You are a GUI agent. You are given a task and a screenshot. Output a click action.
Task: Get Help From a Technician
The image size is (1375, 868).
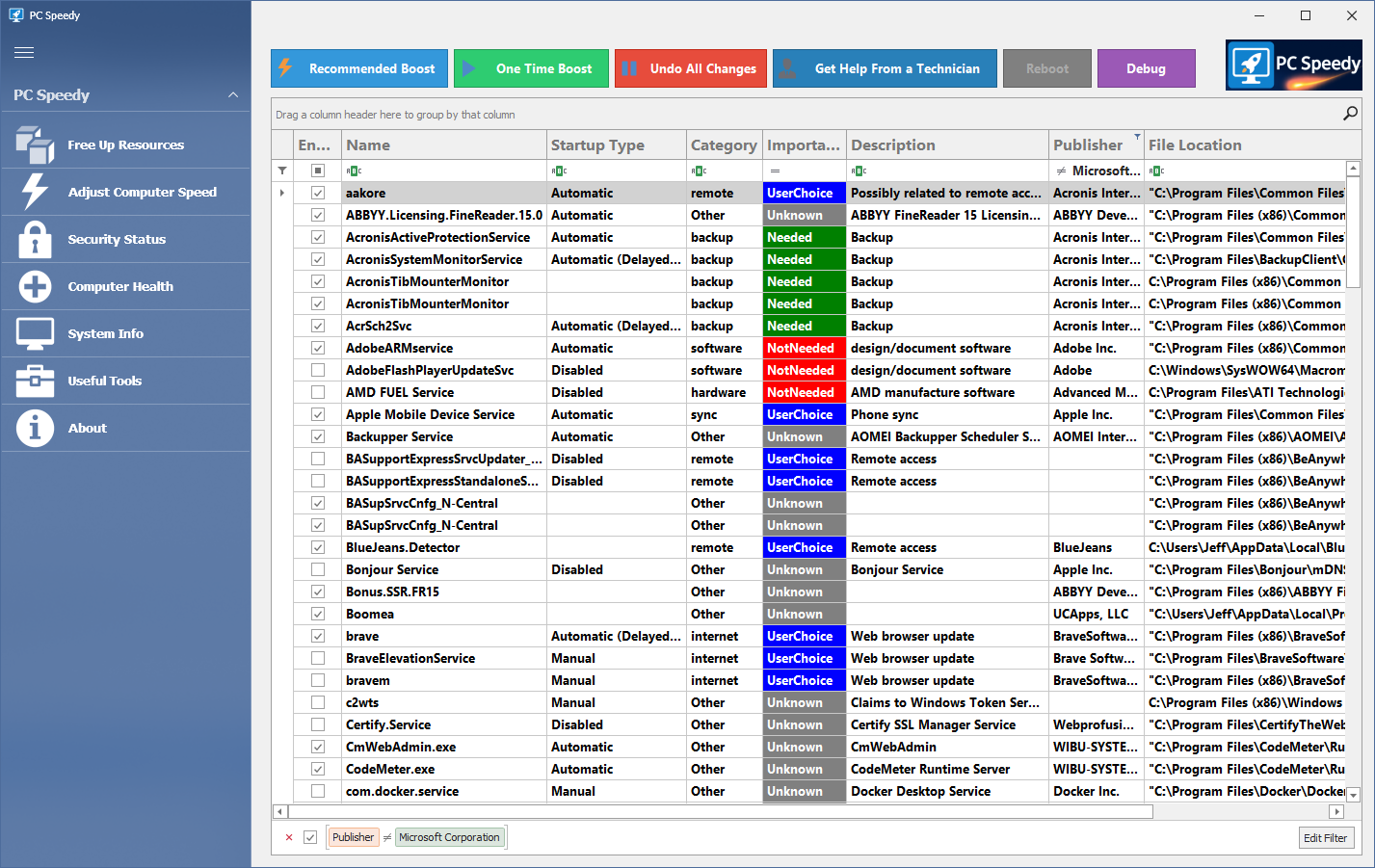(885, 68)
